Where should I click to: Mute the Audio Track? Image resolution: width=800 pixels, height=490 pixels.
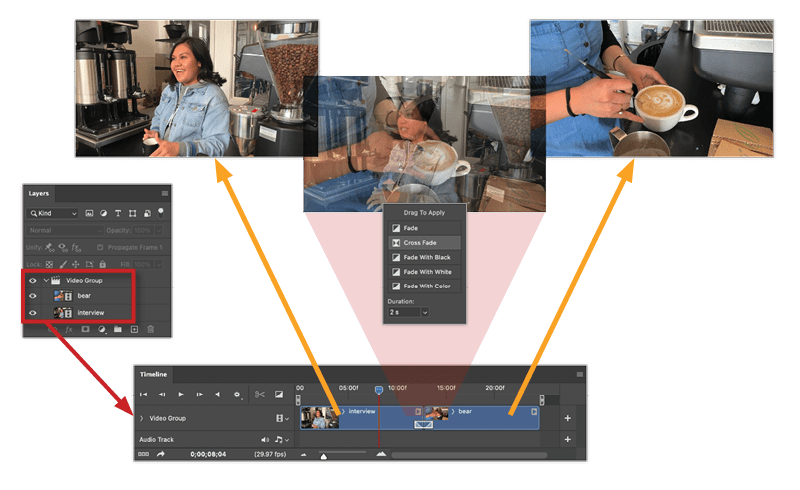265,439
